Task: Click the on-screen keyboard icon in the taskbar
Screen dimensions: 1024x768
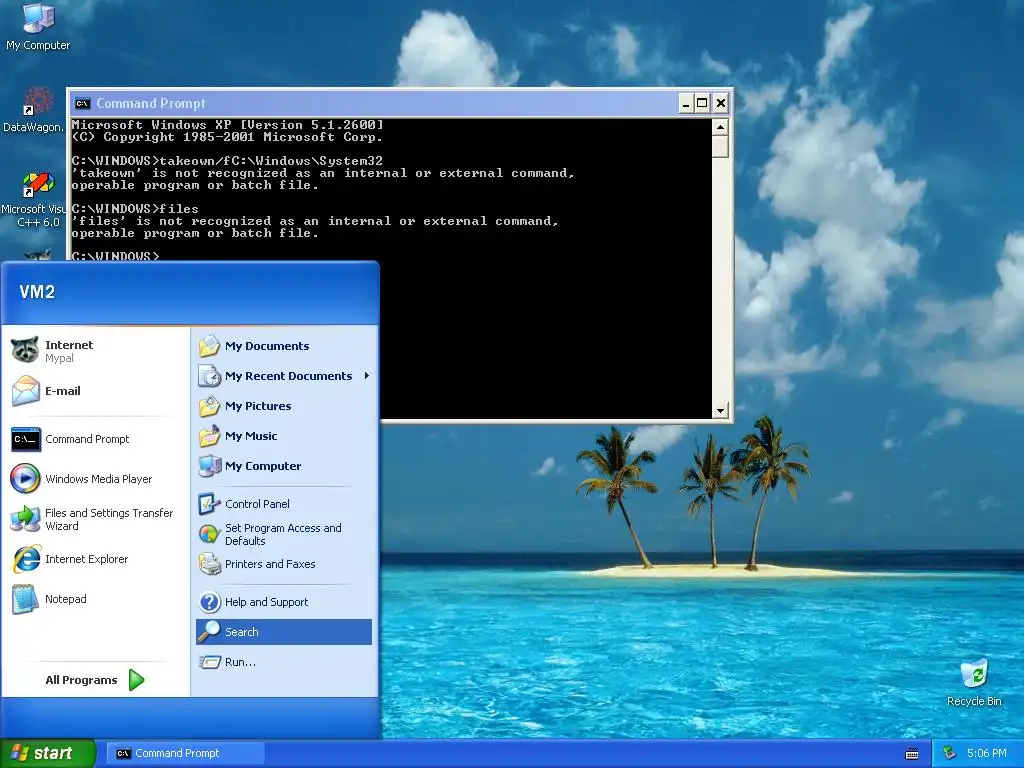Action: (x=912, y=754)
